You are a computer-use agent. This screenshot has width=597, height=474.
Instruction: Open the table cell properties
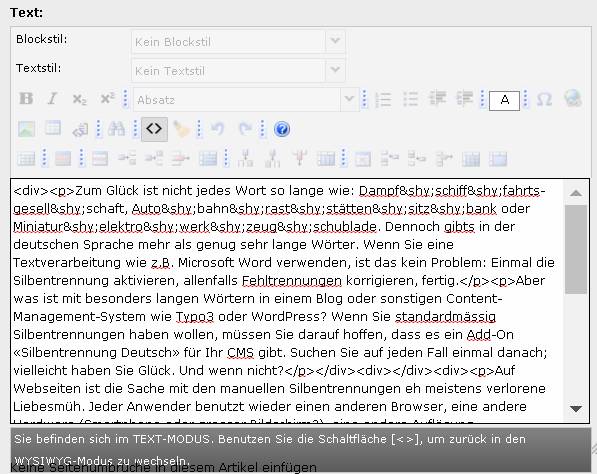pyautogui.click(x=363, y=159)
